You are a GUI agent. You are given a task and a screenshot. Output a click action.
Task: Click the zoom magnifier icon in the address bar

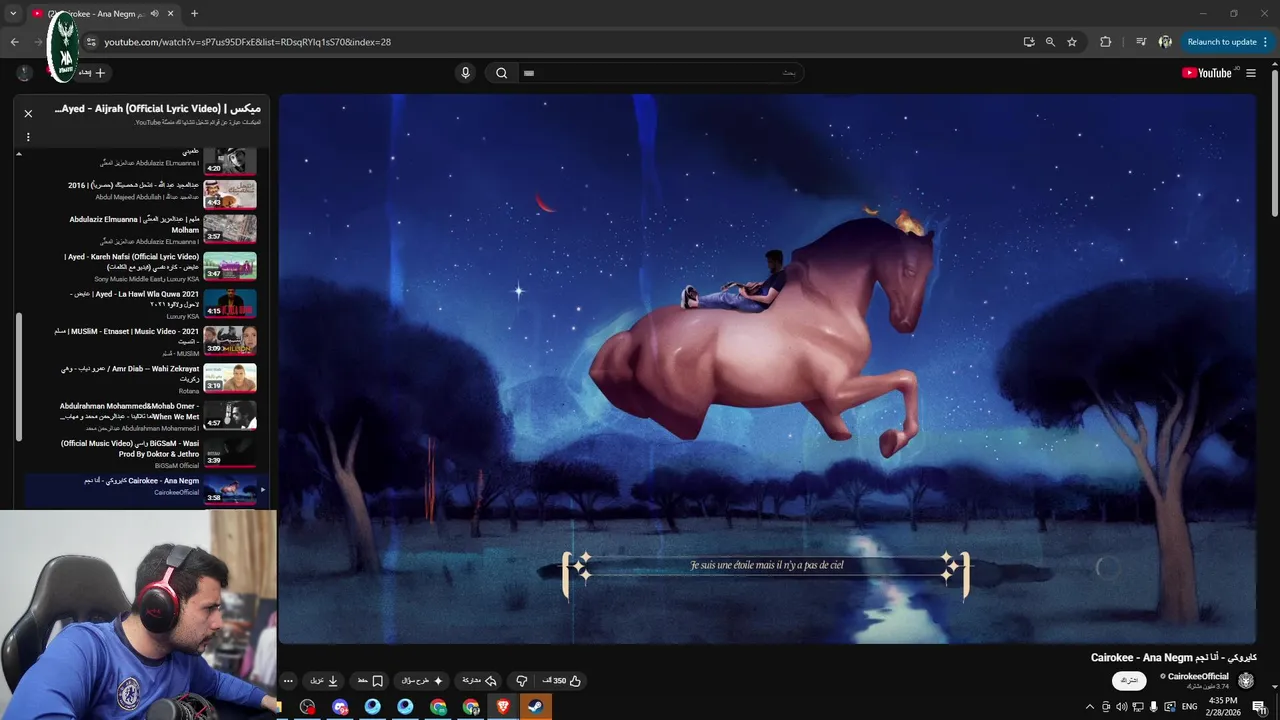[1050, 42]
